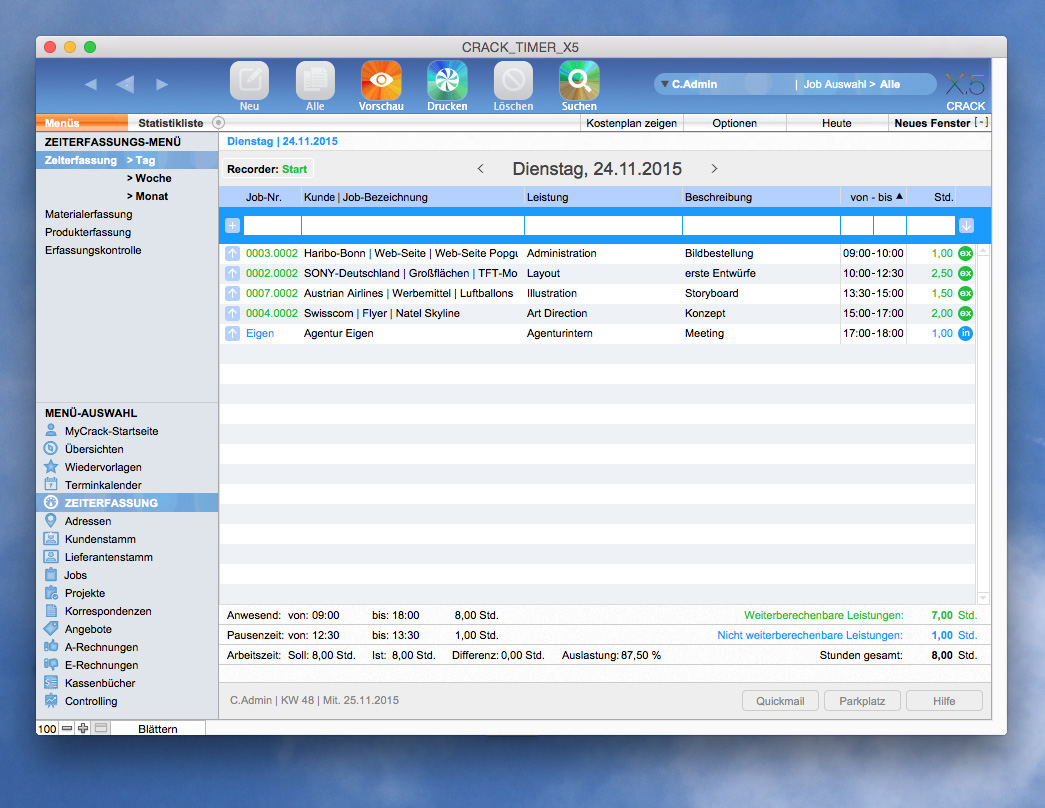Viewport: 1045px width, 808px height.
Task: Click the Löschen toolbar icon
Action: click(x=513, y=80)
